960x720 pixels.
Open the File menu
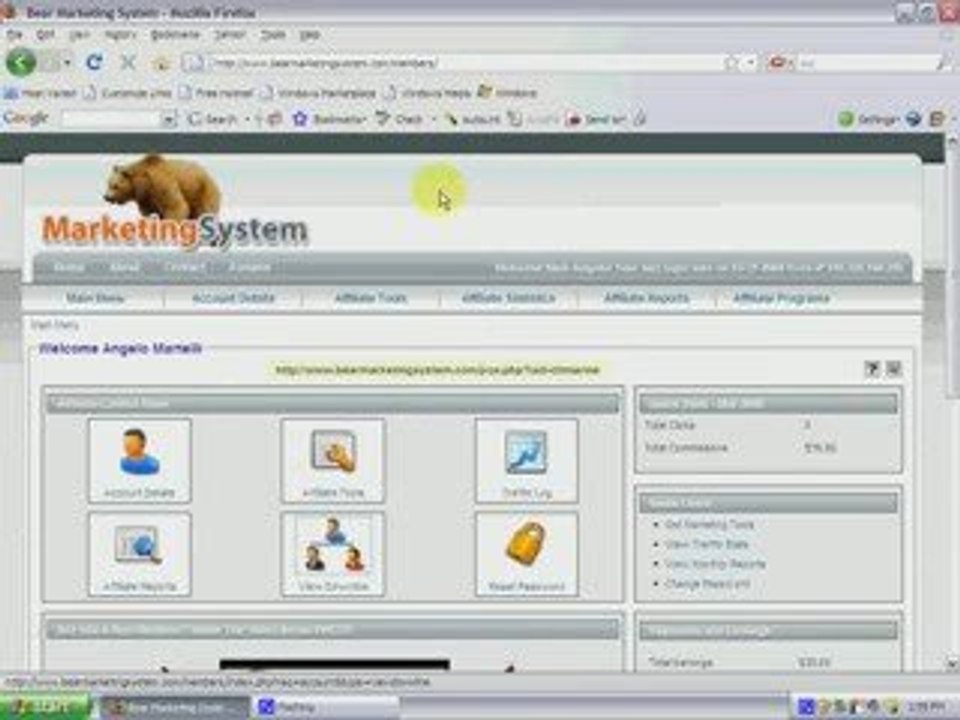[x=14, y=34]
